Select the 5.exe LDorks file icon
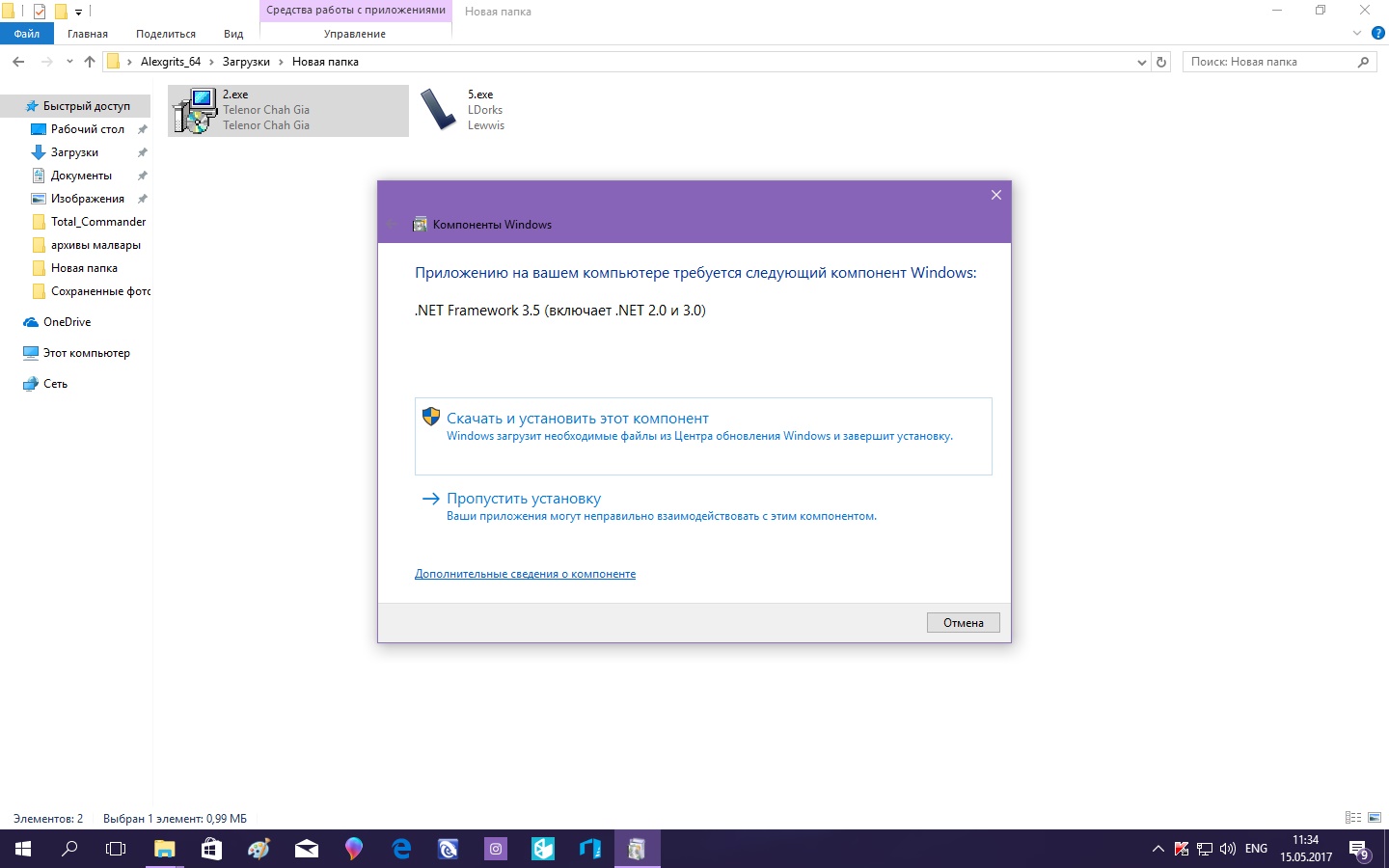 (x=439, y=110)
